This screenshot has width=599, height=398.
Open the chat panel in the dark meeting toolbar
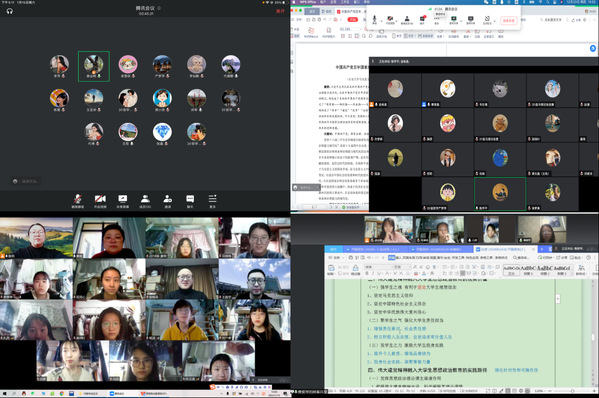click(x=190, y=199)
